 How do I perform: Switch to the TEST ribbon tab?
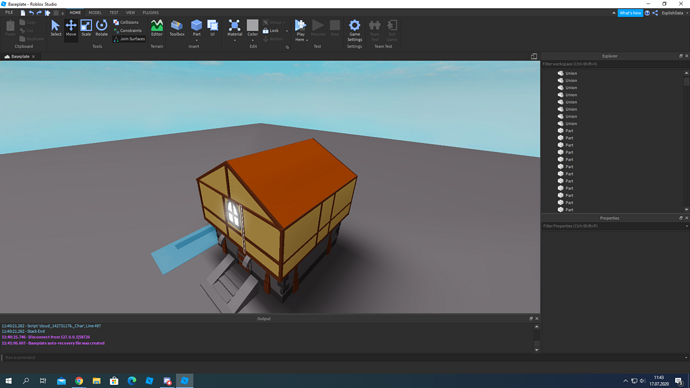tap(114, 13)
